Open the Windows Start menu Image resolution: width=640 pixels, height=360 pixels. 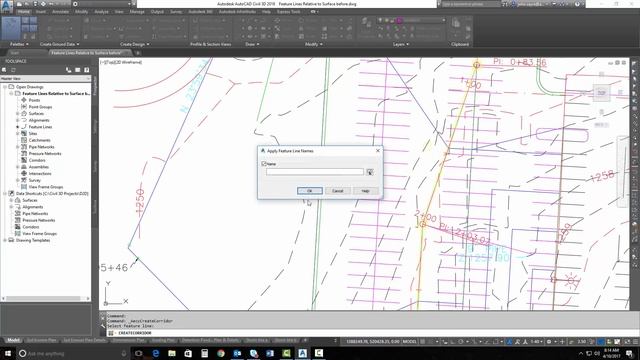8,353
